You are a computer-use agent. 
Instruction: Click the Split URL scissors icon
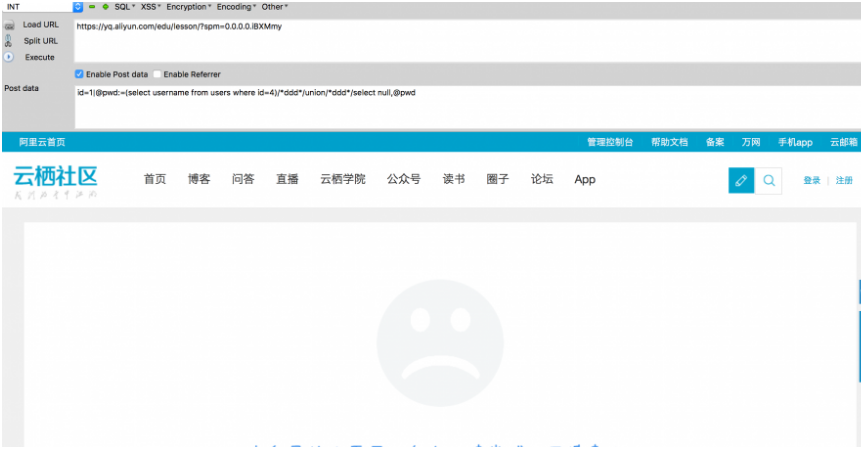click(8, 41)
